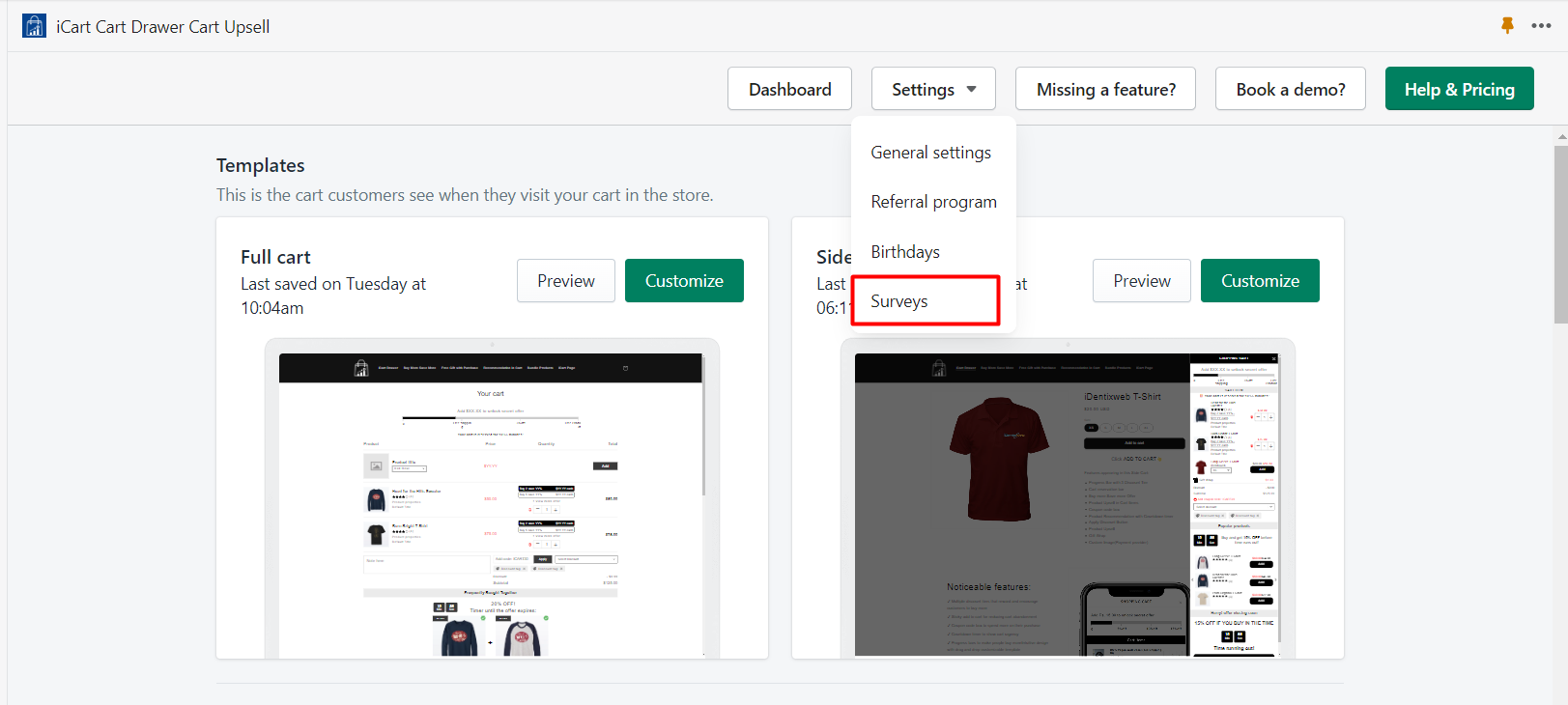Click the iCart app logo icon
Viewport: 1568px width, 705px height.
point(34,26)
